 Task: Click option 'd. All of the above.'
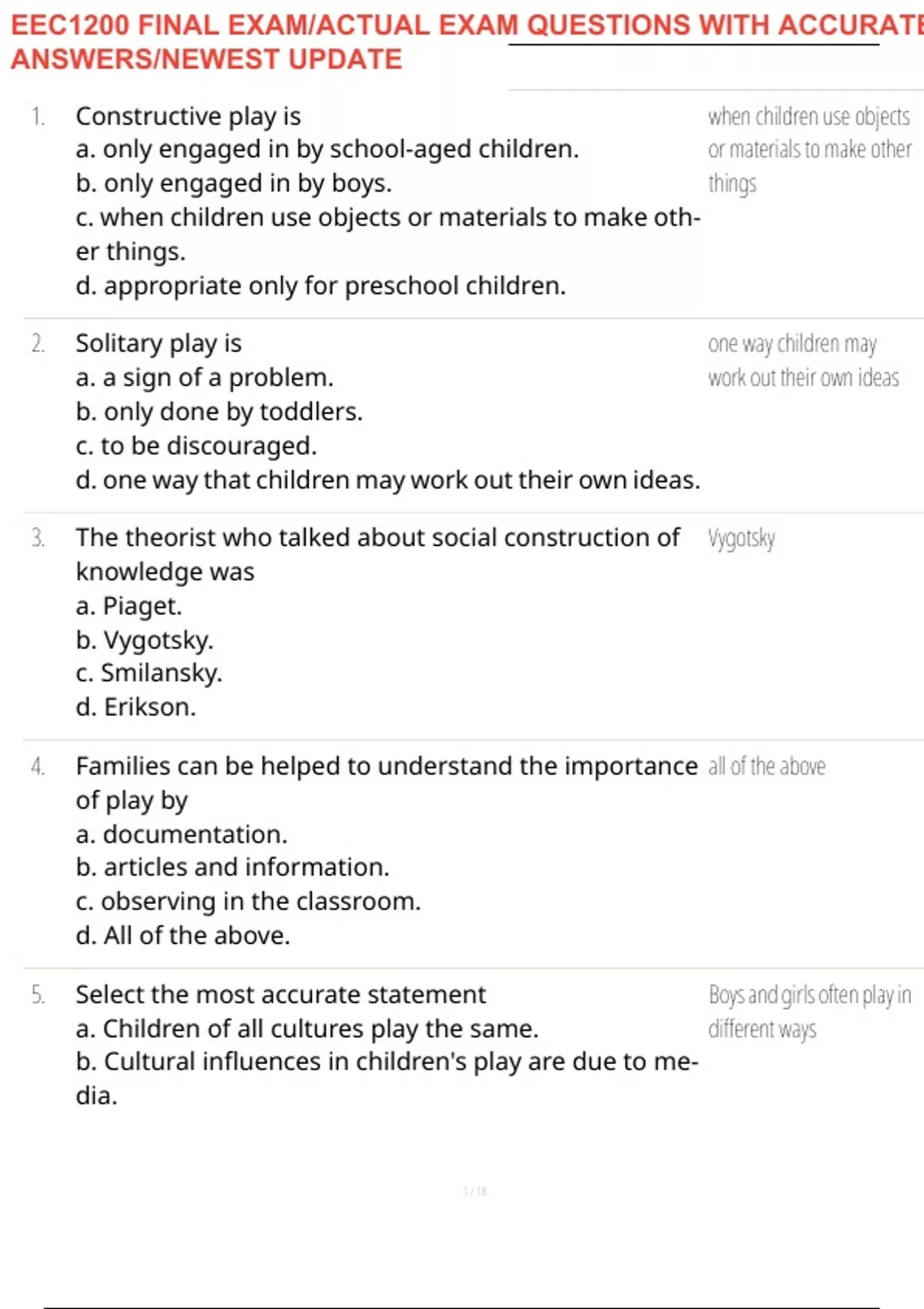(183, 936)
